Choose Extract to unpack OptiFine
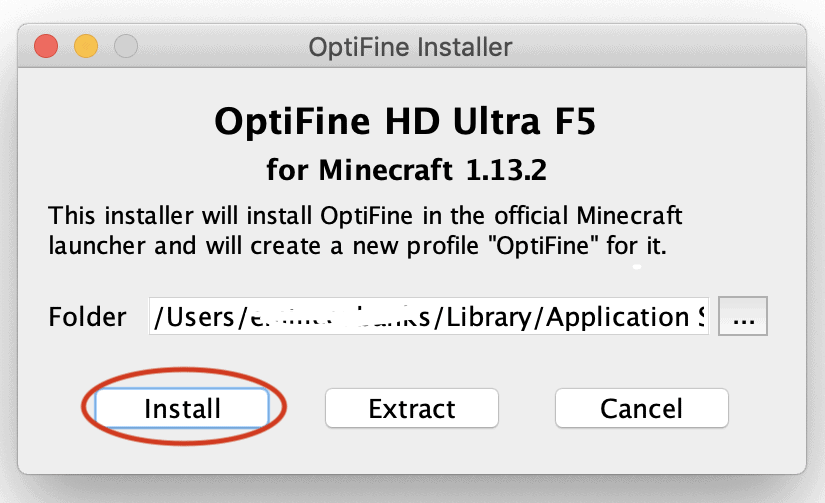The image size is (825, 503). coord(411,408)
